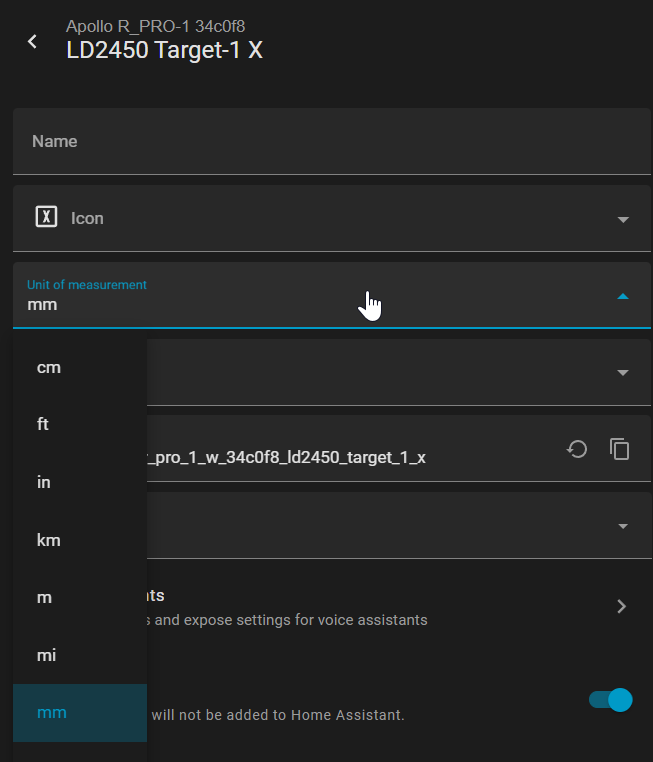
Task: Click the Apollo R_PRO-1 34c0f8 device name
Action: coord(155,26)
